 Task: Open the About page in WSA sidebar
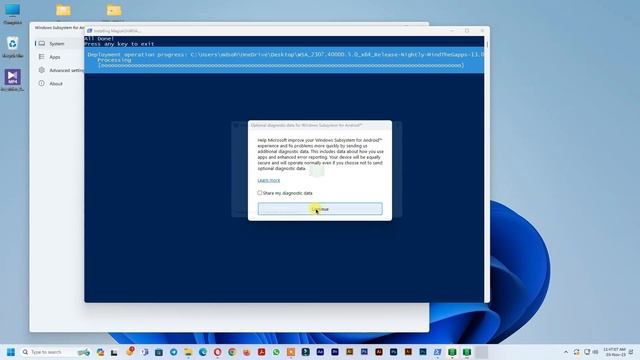[x=56, y=84]
